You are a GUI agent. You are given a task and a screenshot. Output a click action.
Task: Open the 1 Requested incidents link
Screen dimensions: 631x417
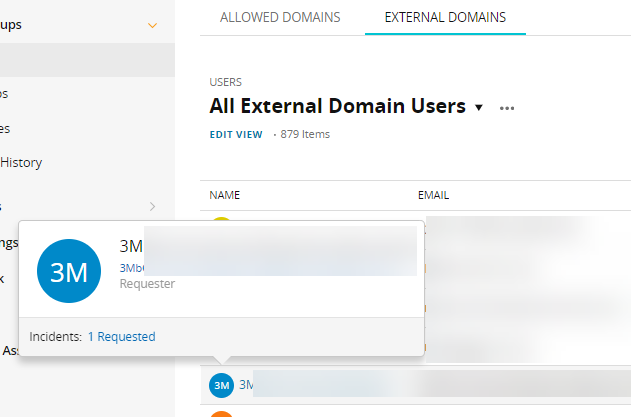[x=122, y=336]
